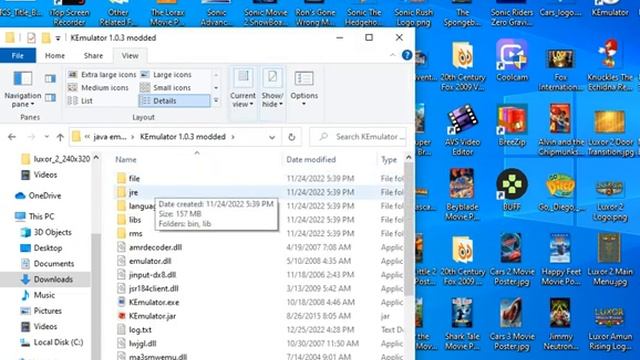640x360 pixels.
Task: Select Luxor 2 Main Menu.jpg desktop icon
Action: point(609,259)
